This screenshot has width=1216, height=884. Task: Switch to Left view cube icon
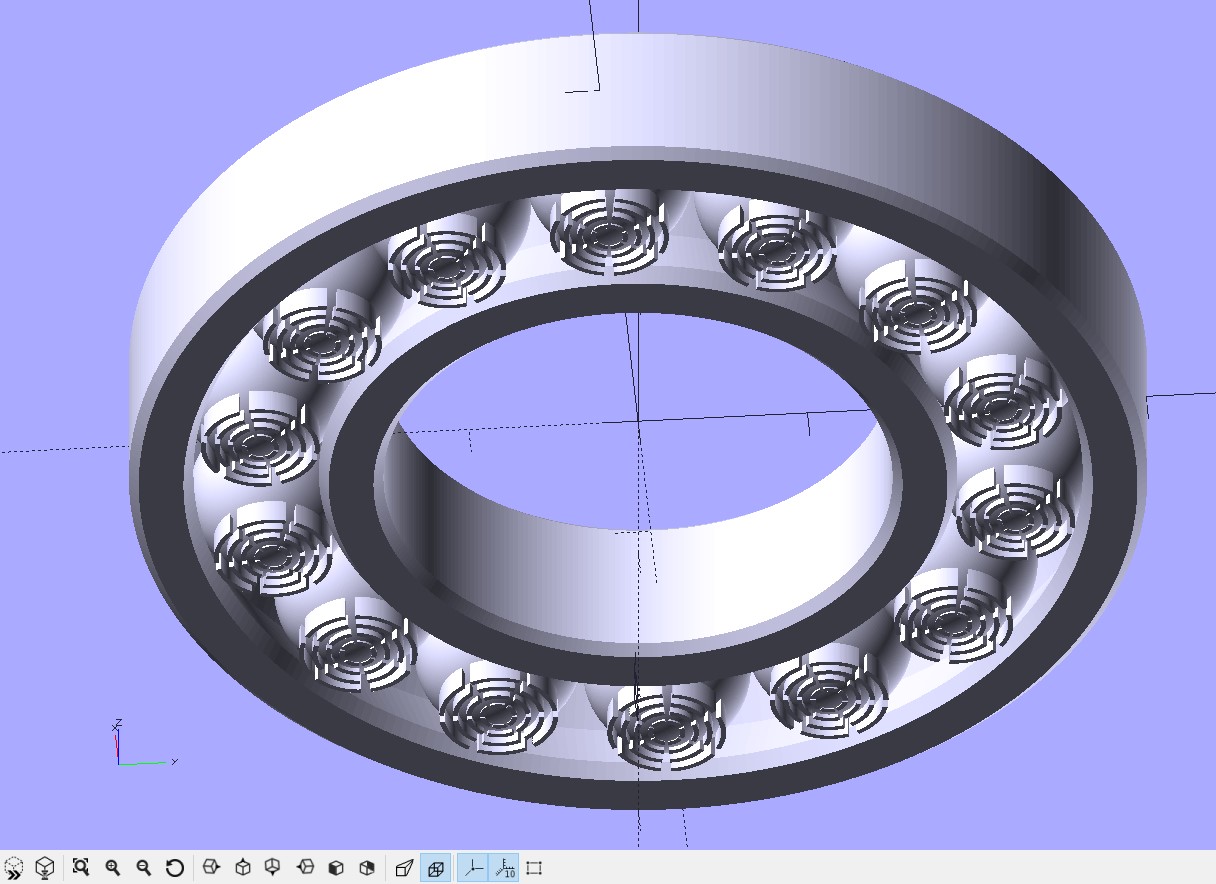[305, 867]
